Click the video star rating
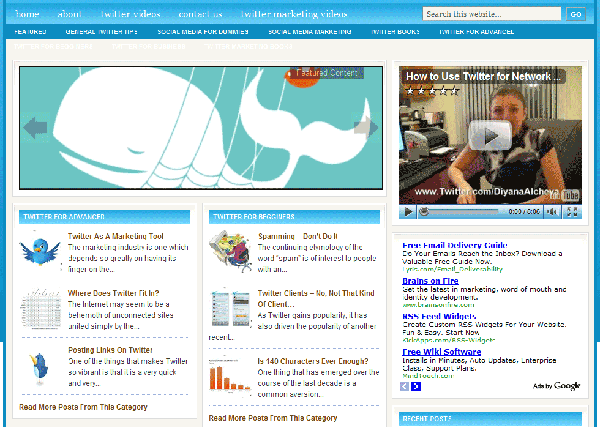Viewport: 600px width, 427px height. click(x=432, y=91)
